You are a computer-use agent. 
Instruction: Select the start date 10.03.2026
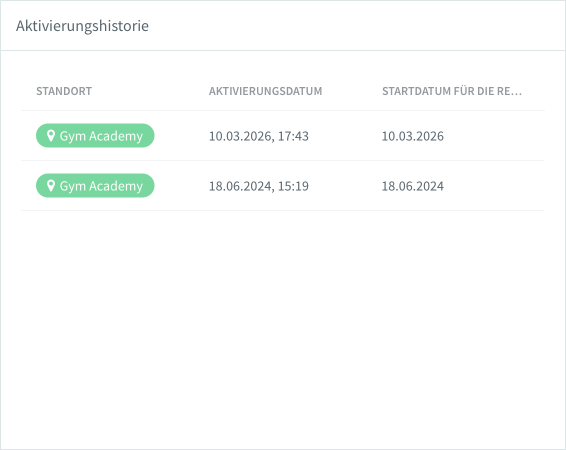coord(413,136)
